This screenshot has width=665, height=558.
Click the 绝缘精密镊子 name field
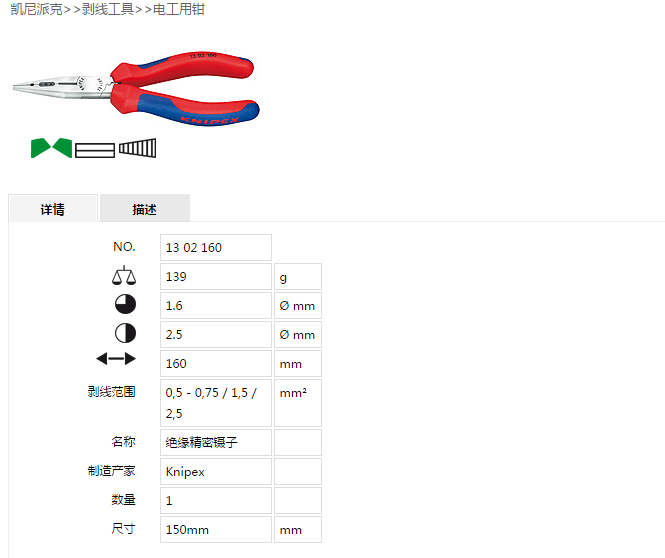click(216, 442)
